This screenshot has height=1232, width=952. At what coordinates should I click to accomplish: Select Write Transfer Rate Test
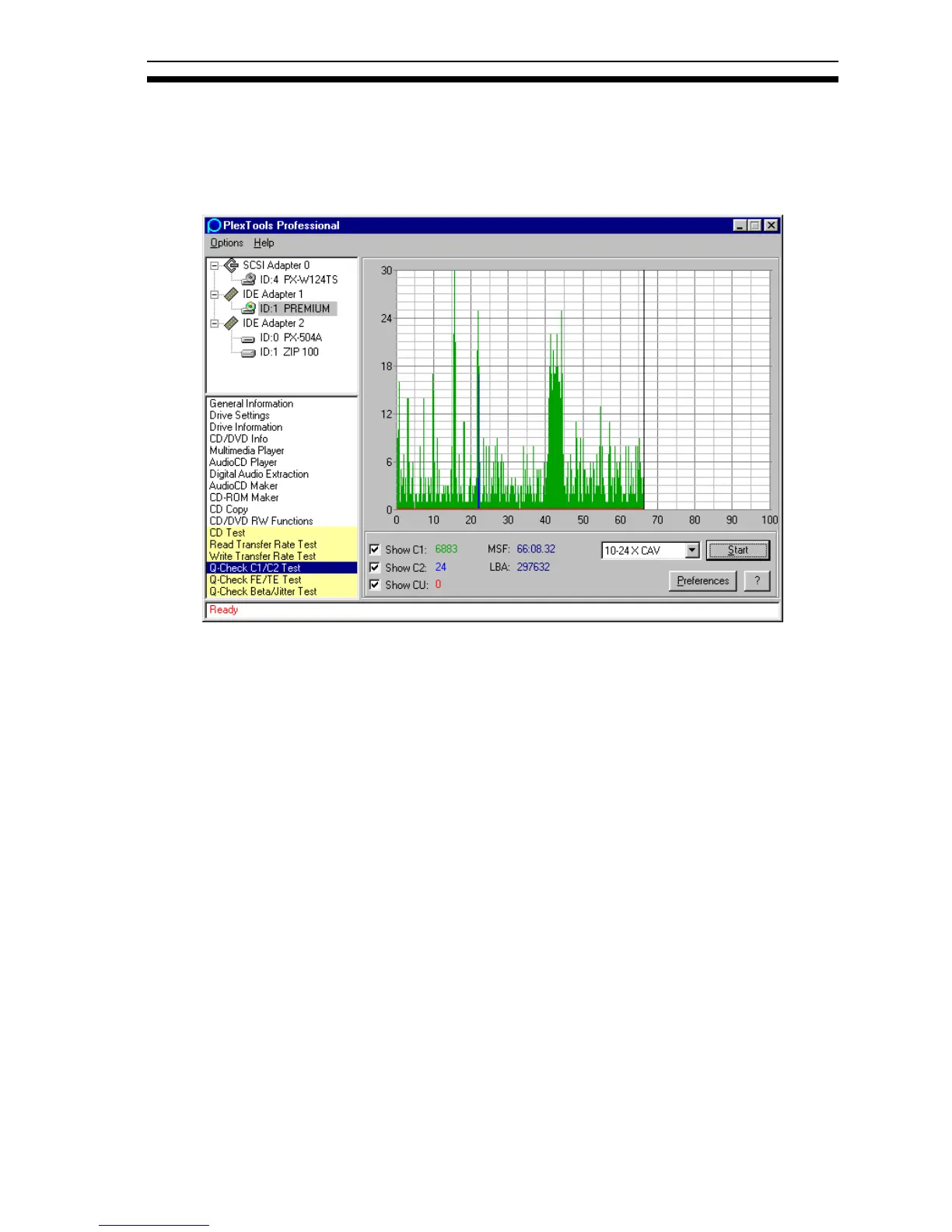coord(263,556)
